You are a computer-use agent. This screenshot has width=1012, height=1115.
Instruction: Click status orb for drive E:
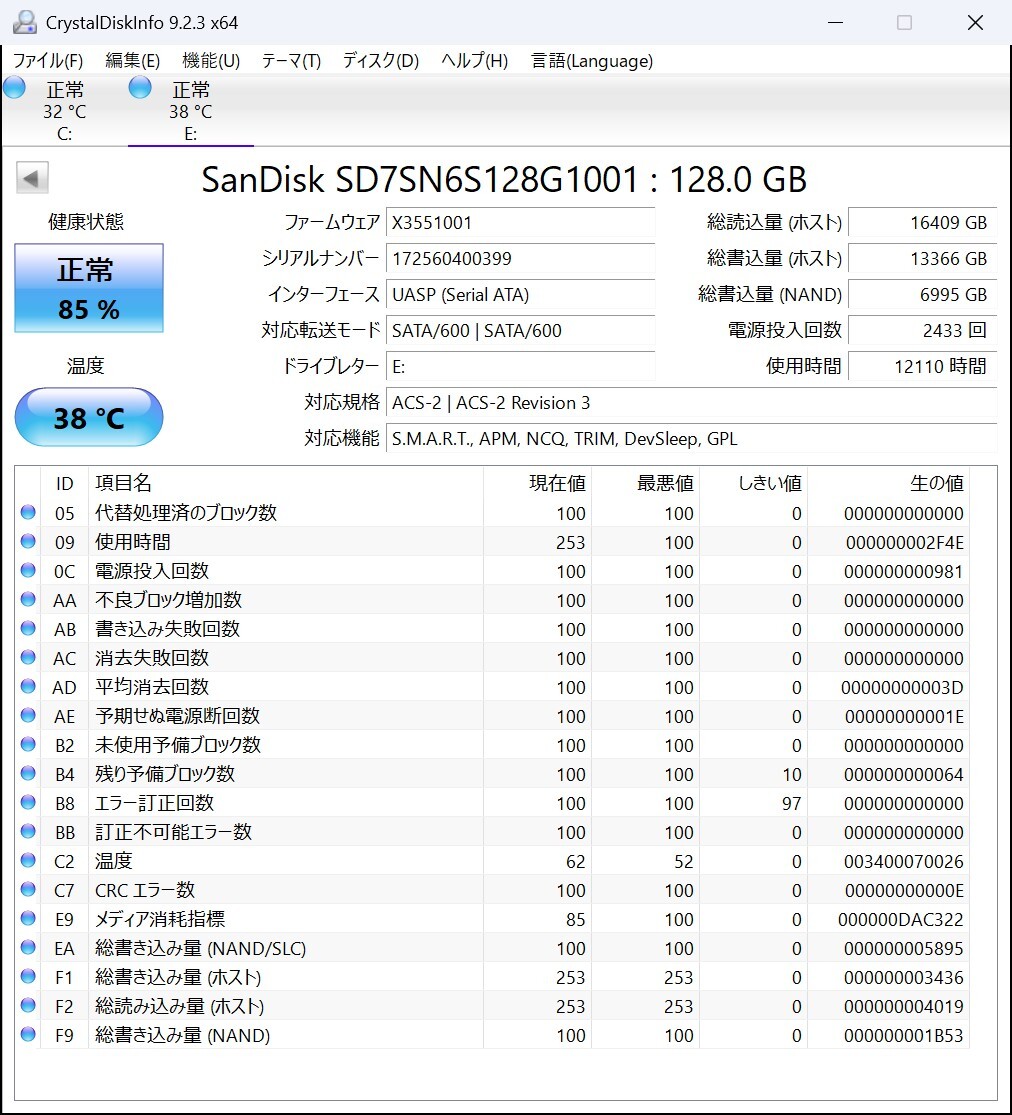click(x=140, y=87)
